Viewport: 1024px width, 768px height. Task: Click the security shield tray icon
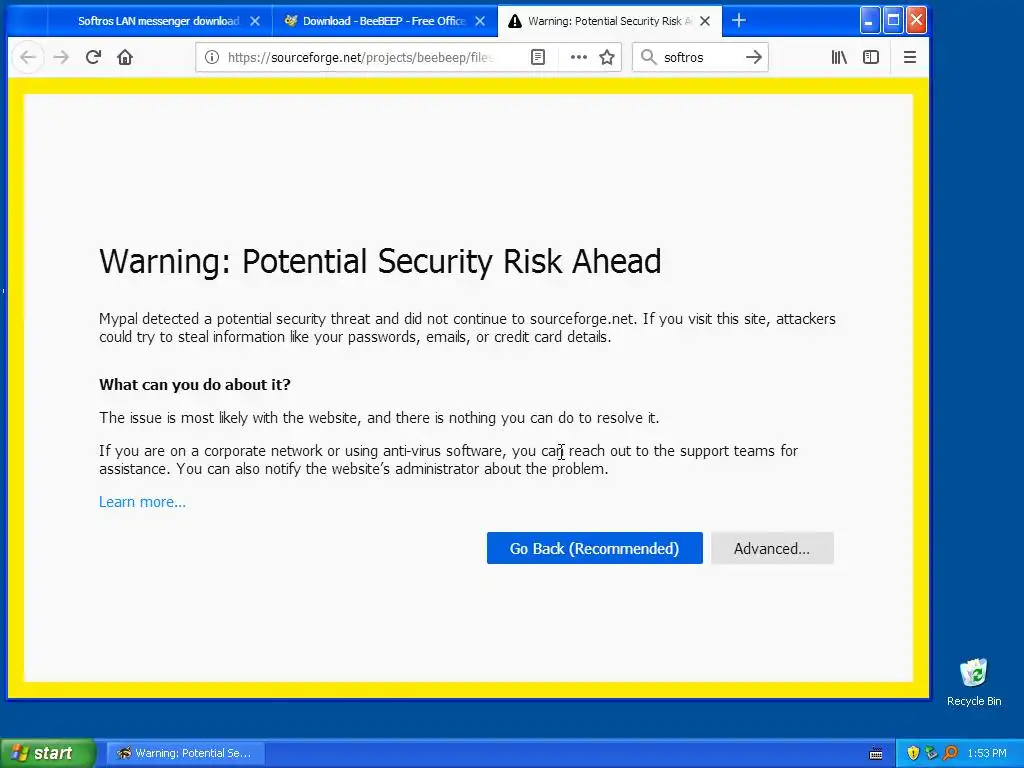point(913,753)
